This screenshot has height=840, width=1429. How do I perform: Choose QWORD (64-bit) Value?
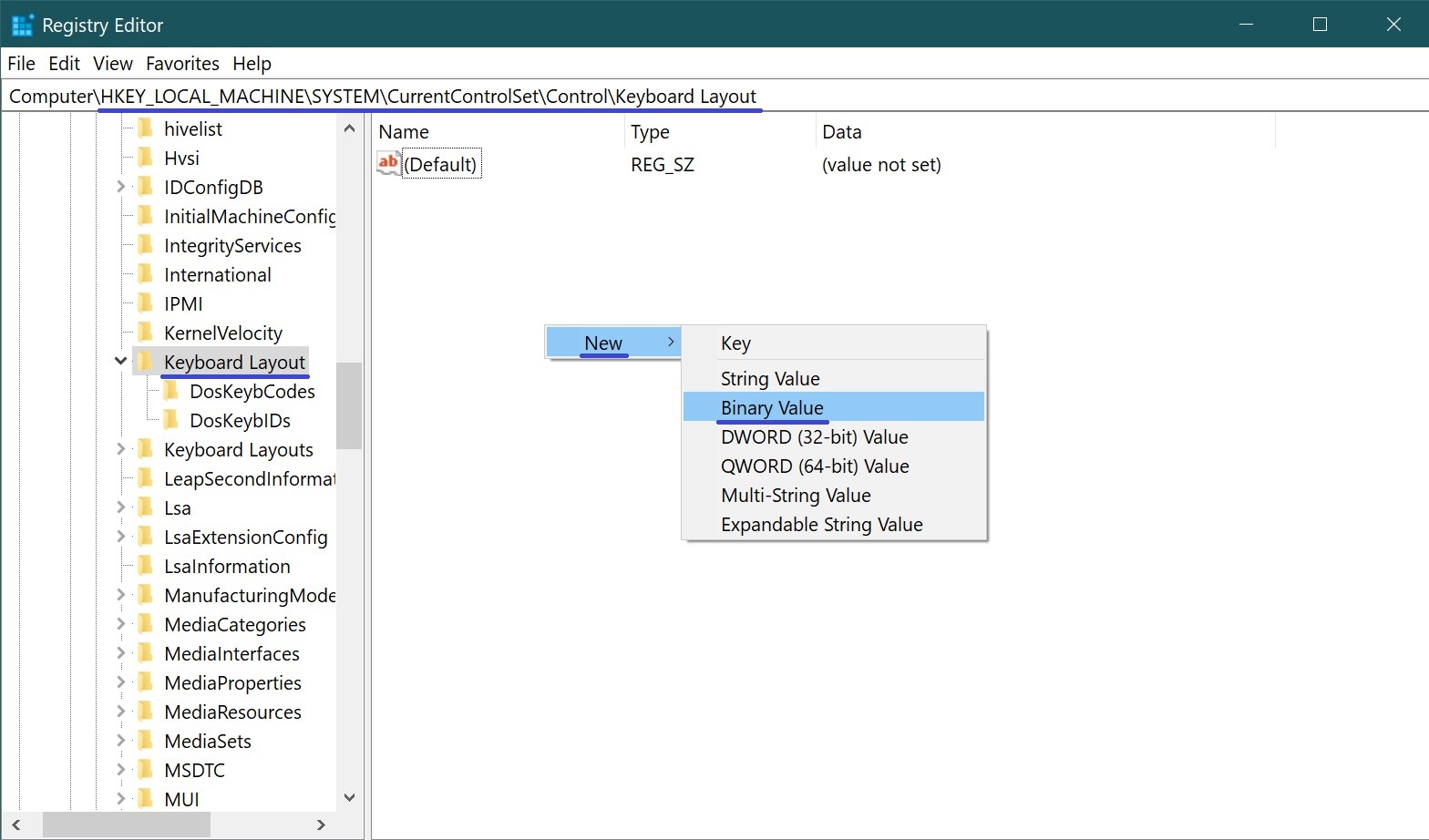834,466
